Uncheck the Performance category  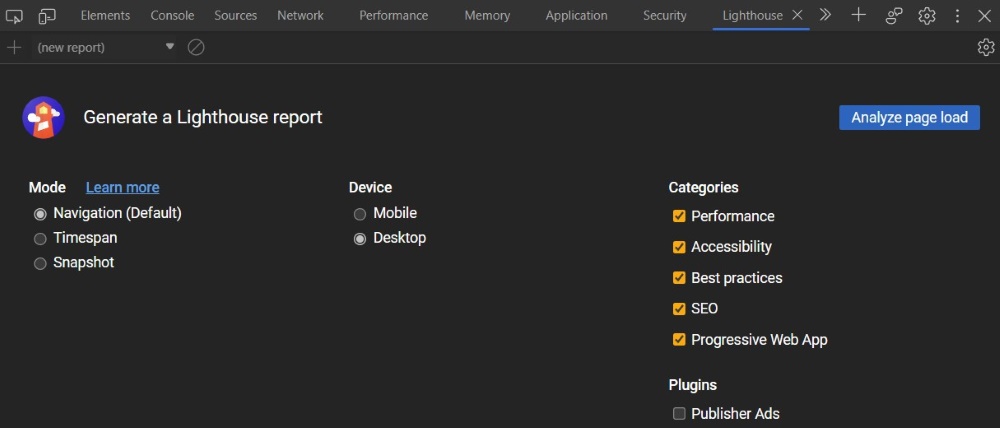click(679, 216)
